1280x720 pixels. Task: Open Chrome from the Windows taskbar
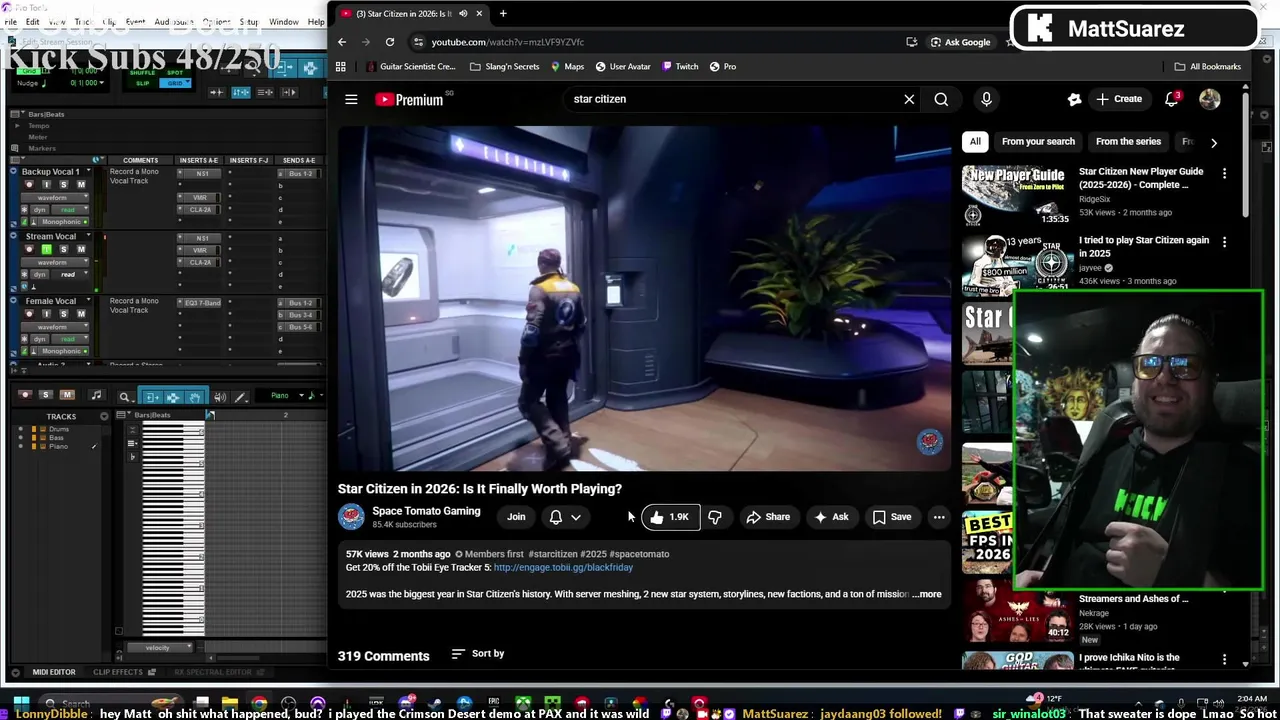click(259, 703)
